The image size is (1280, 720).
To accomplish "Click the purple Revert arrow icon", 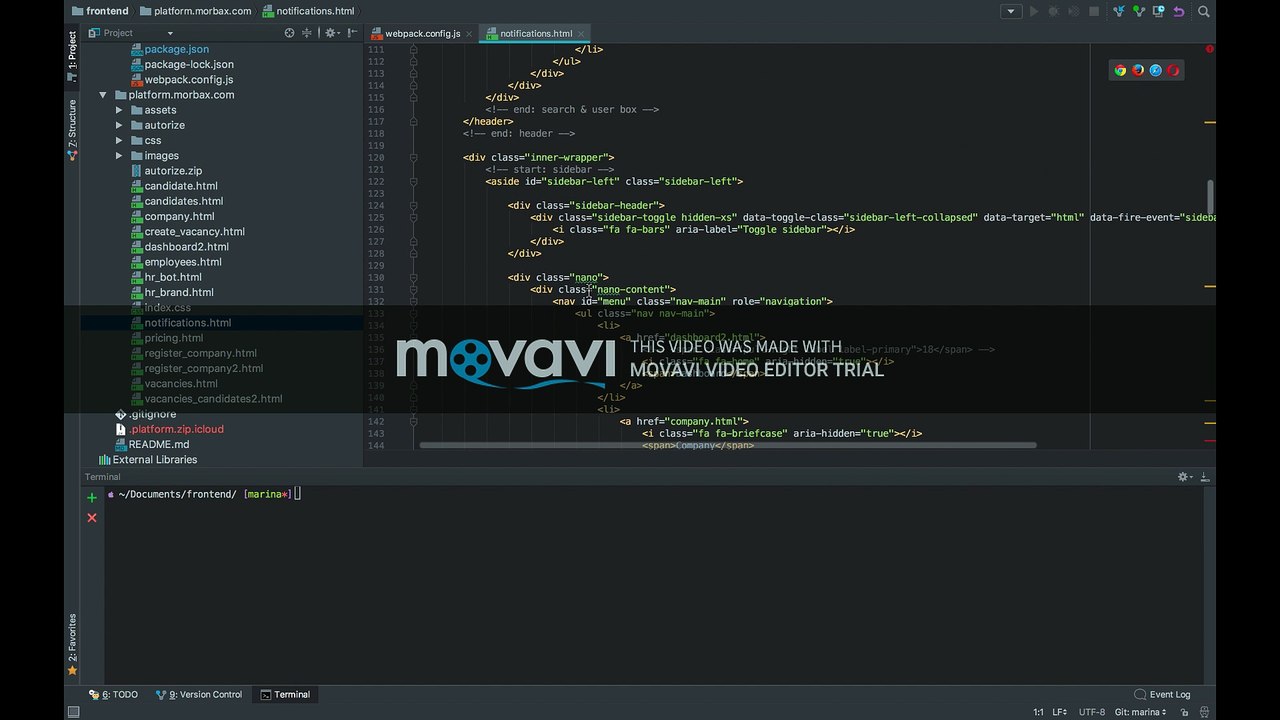I will coord(1178,12).
